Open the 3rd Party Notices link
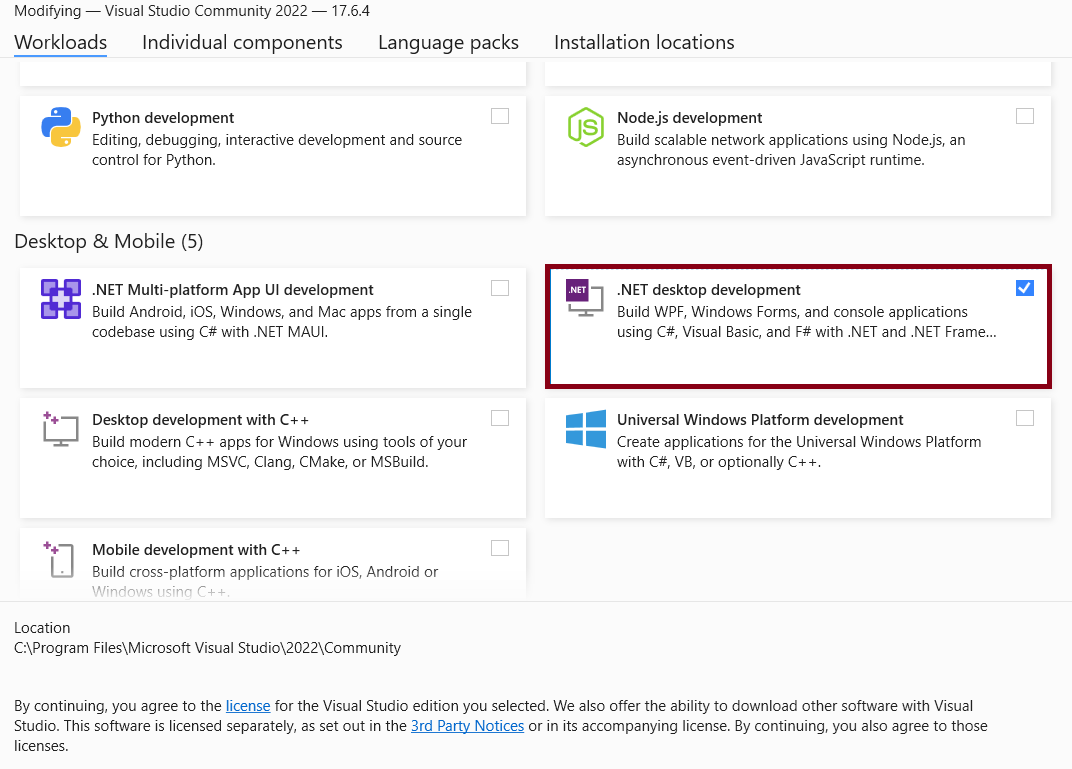Image resolution: width=1072 pixels, height=769 pixels. (467, 726)
